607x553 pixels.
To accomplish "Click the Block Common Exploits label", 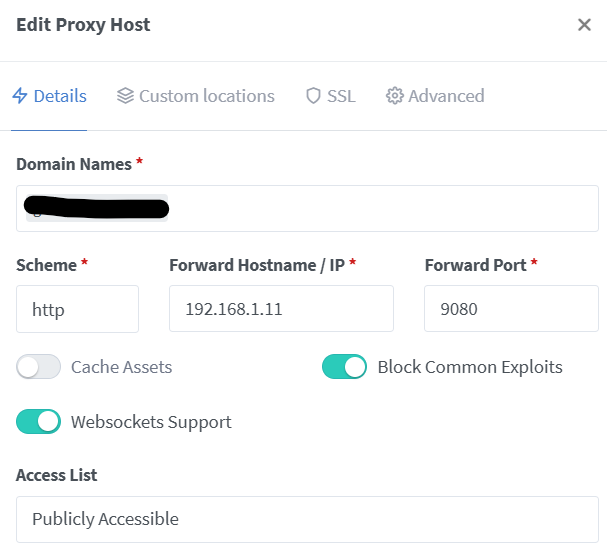I will pyautogui.click(x=469, y=367).
